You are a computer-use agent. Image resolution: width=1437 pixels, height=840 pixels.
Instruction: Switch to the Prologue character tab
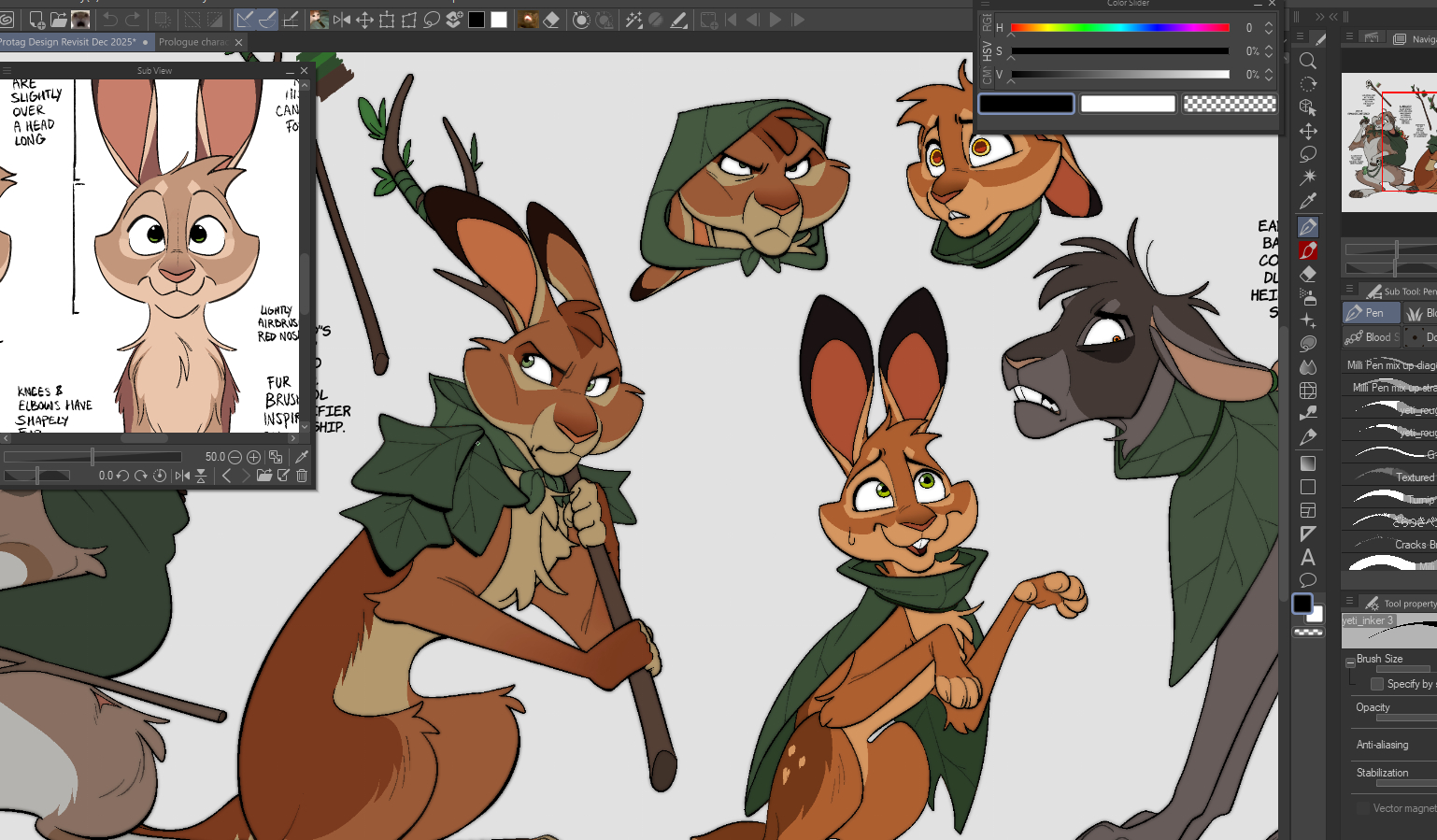pos(192,42)
